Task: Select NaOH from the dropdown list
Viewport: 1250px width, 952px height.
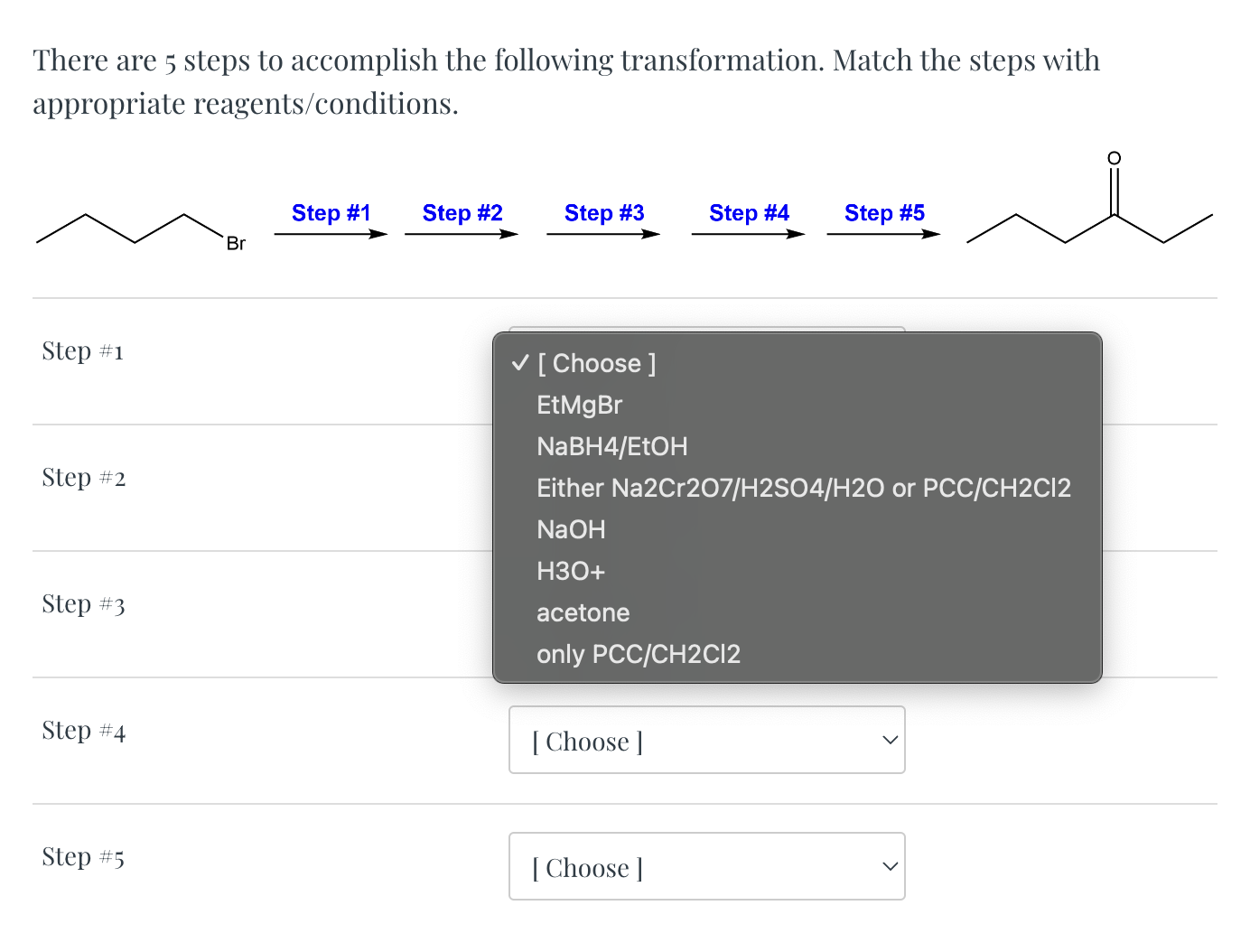Action: click(x=571, y=529)
